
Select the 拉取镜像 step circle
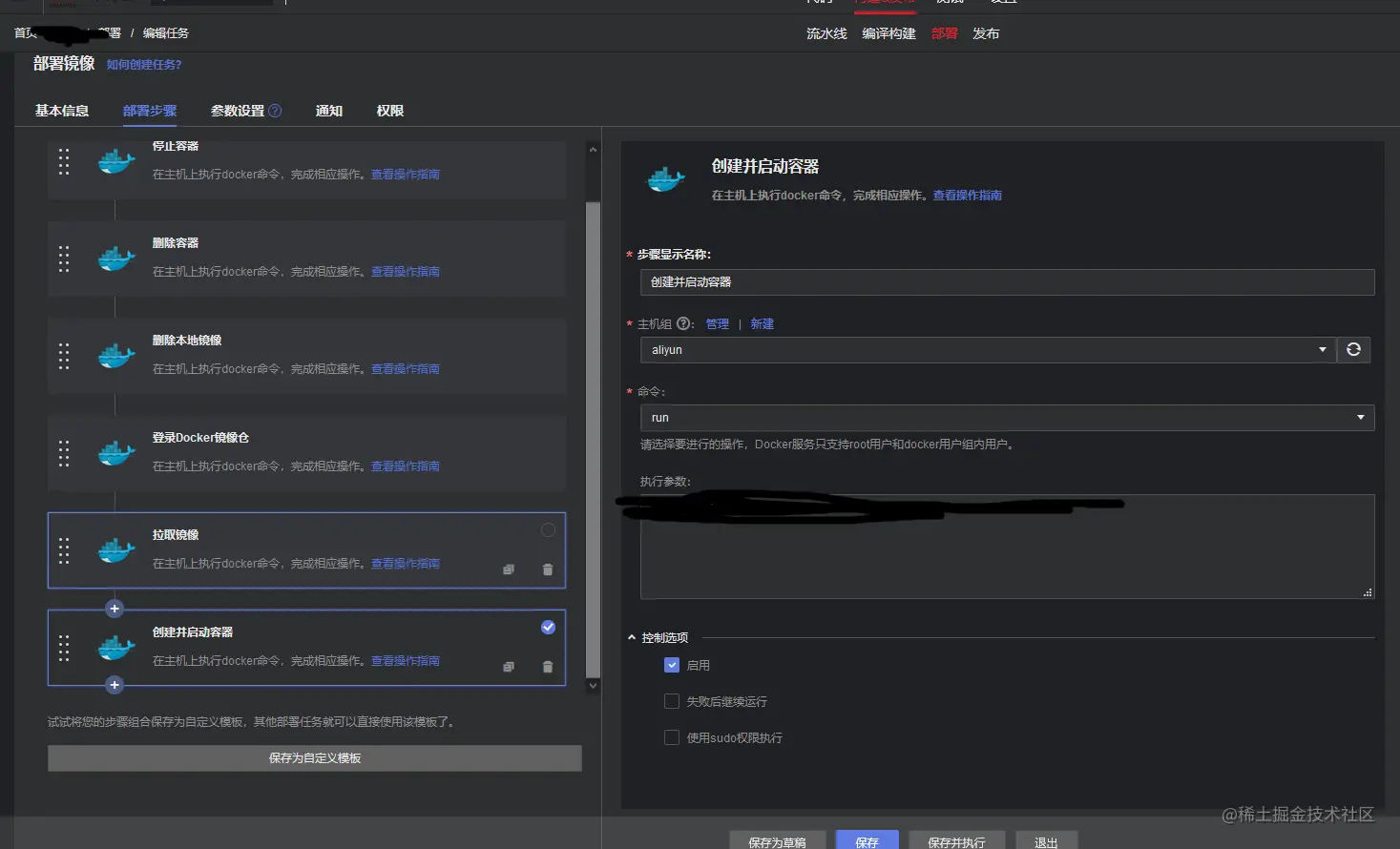[548, 529]
